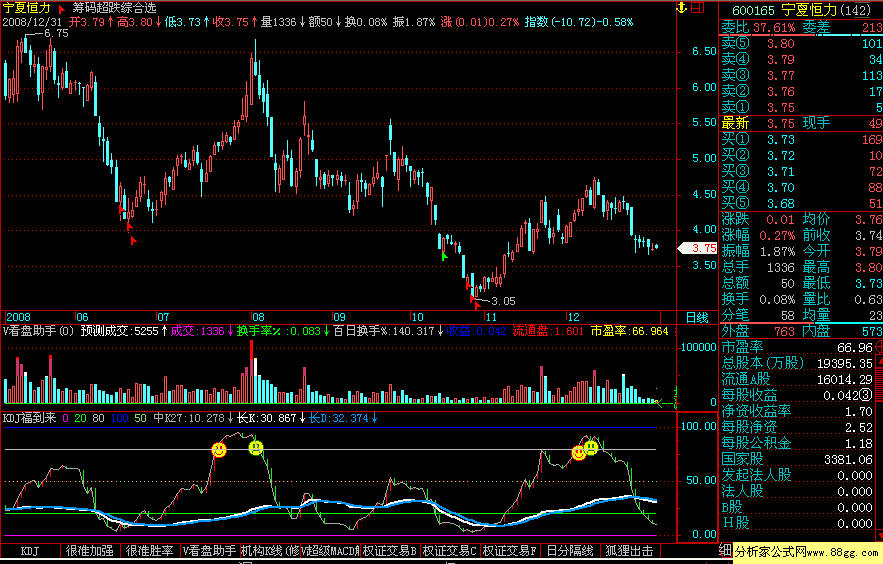Click the orange smiley marker under December in KDJ panel

(x=578, y=453)
